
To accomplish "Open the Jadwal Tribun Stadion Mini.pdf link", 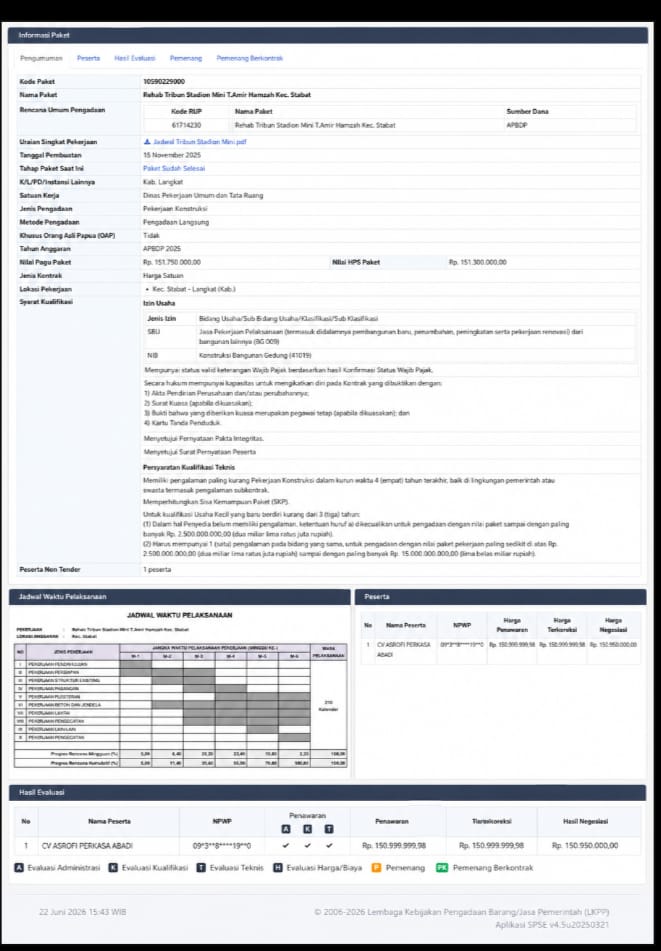I will click(200, 142).
